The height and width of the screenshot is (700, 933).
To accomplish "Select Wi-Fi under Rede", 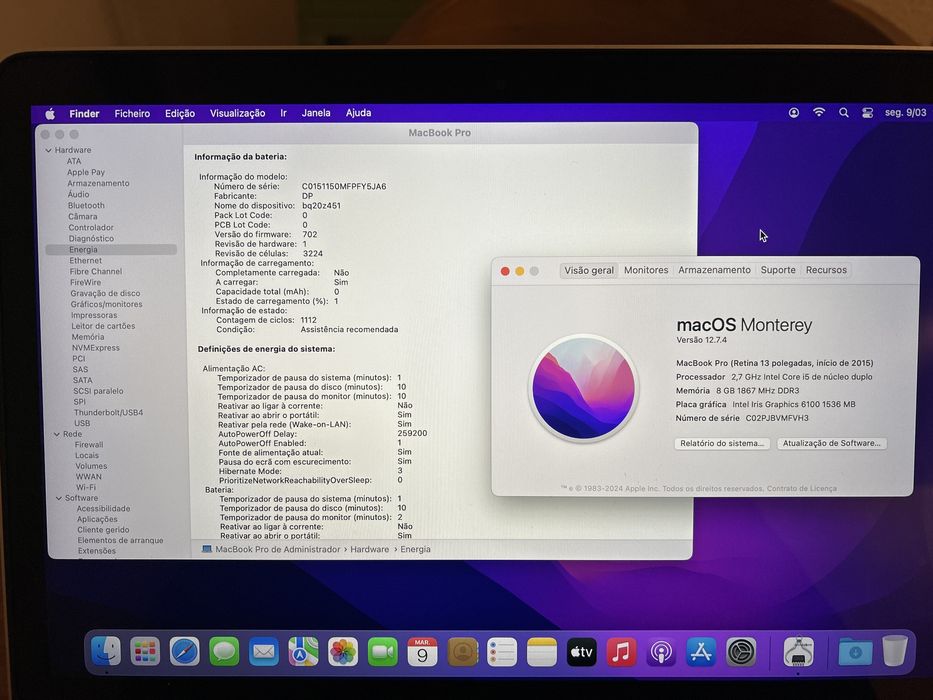I will 86,487.
